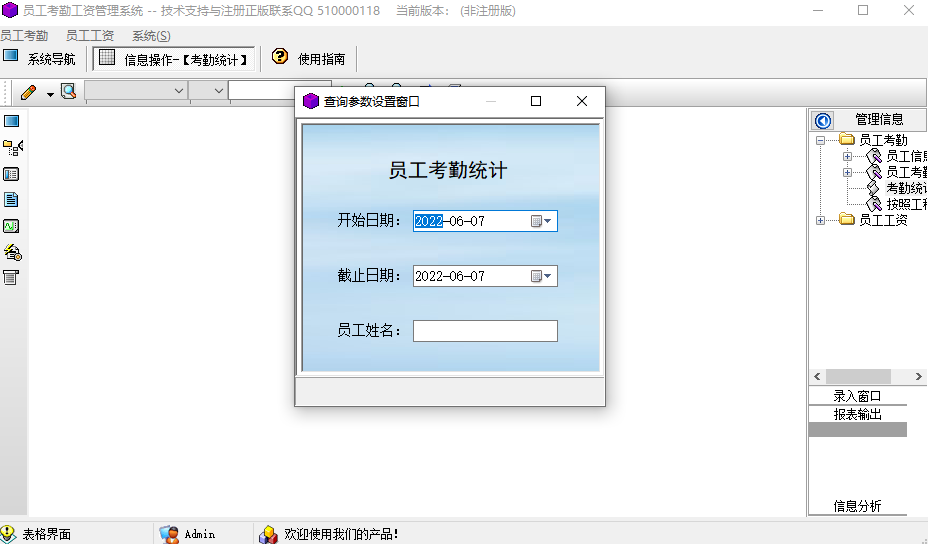Expand the 员工工资 tree node

820,220
